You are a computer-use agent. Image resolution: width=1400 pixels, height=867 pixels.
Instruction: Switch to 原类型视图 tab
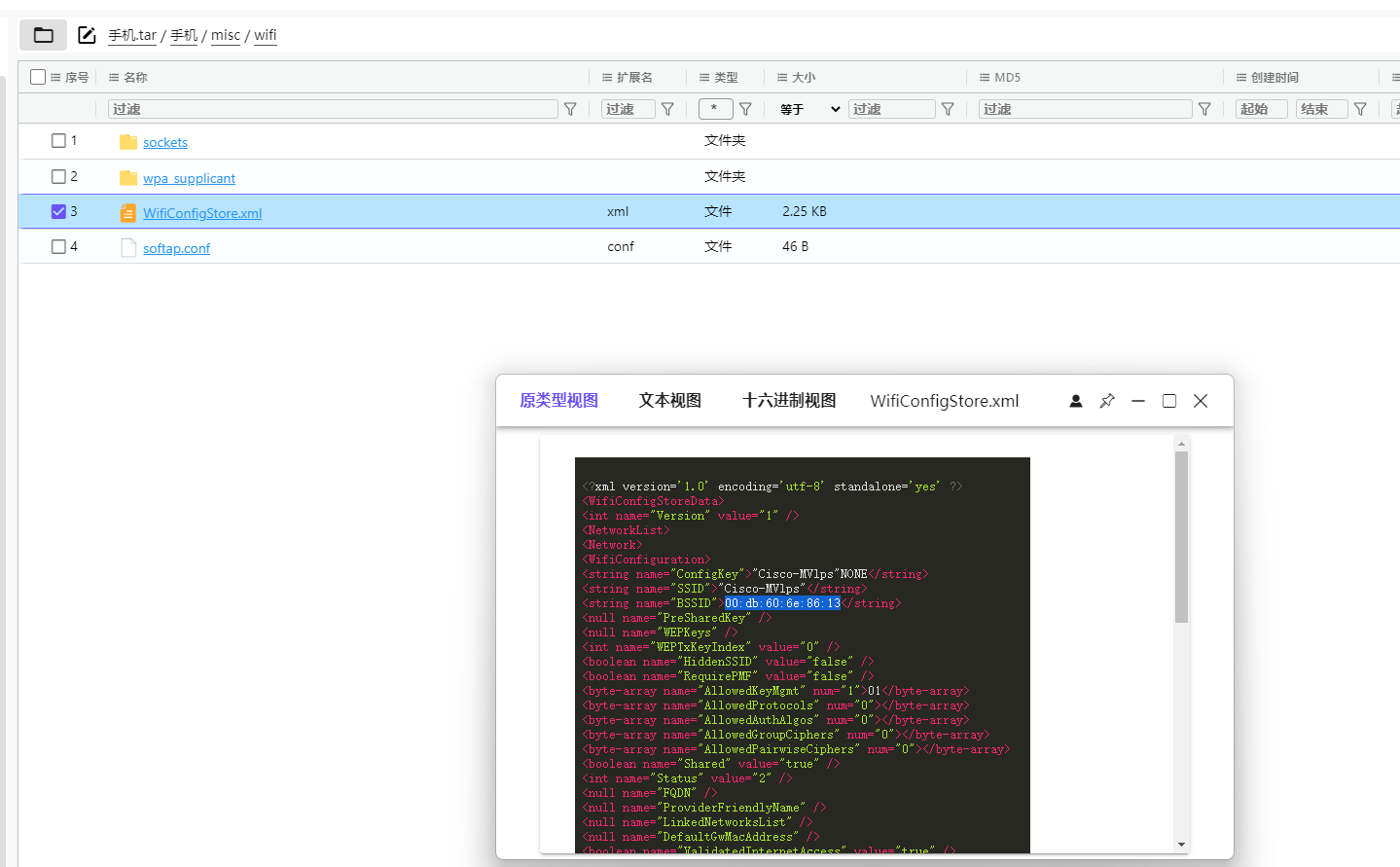click(x=558, y=401)
